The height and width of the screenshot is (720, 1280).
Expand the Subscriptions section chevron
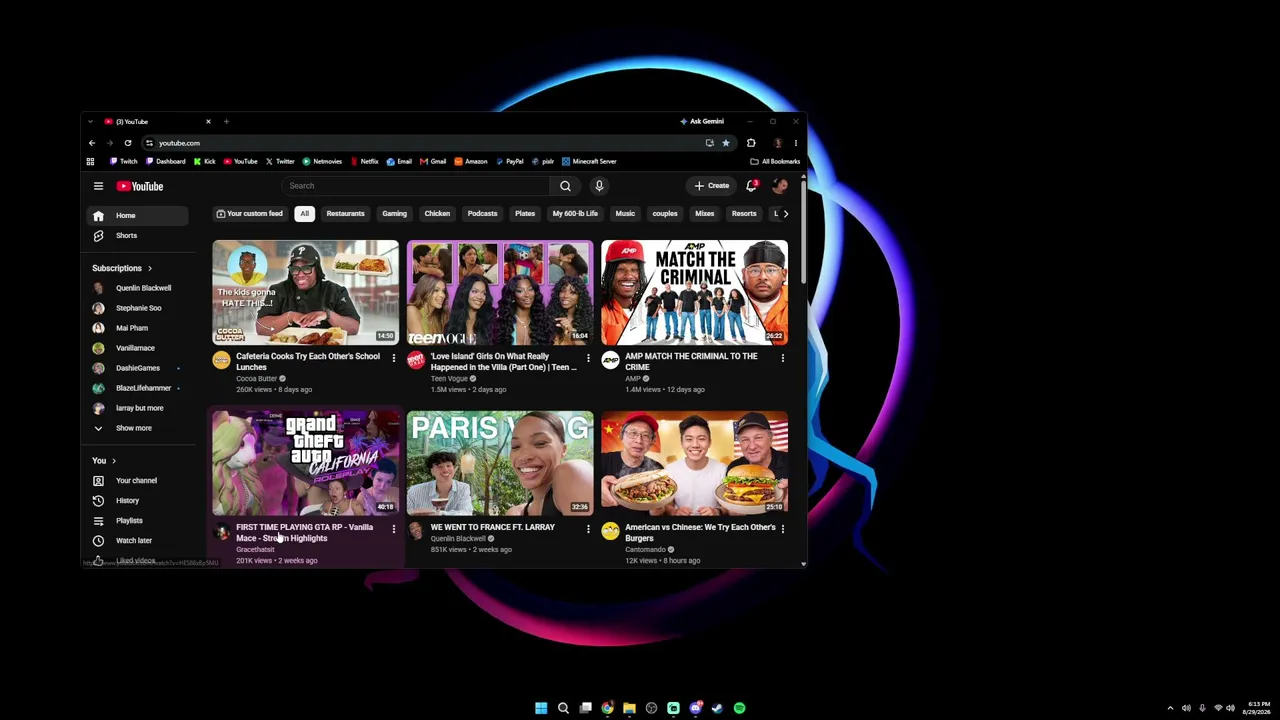pos(150,268)
